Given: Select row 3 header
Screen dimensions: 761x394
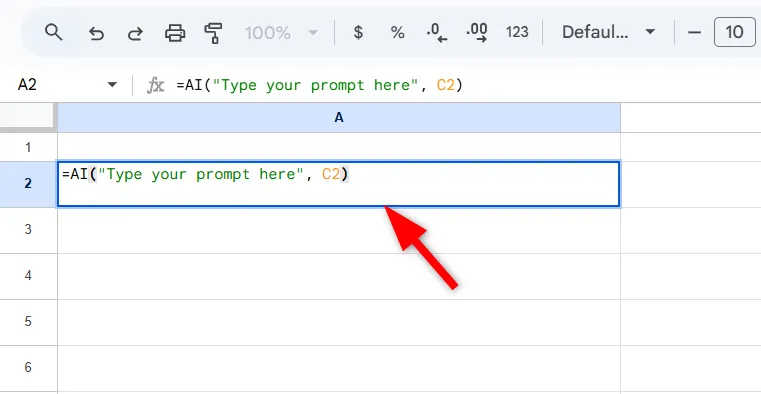Looking at the screenshot, I should 28,230.
